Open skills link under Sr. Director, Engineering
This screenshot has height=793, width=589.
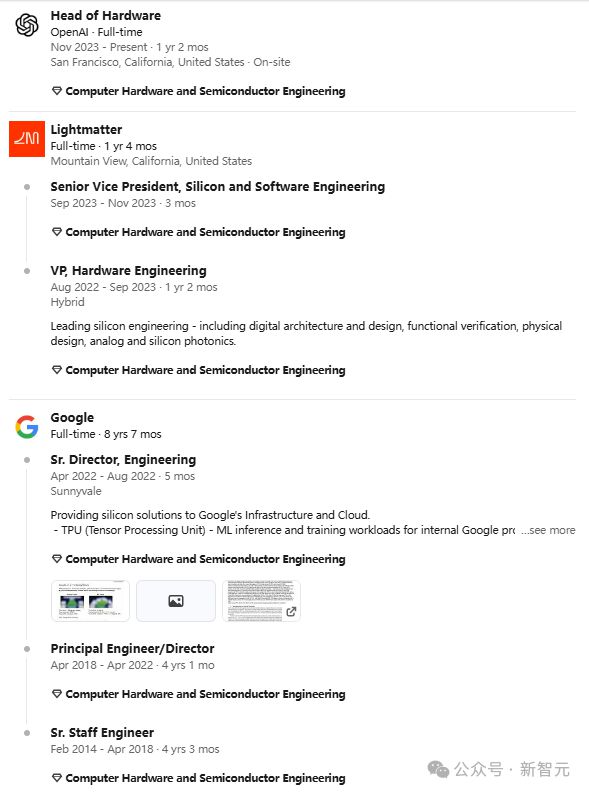click(205, 559)
